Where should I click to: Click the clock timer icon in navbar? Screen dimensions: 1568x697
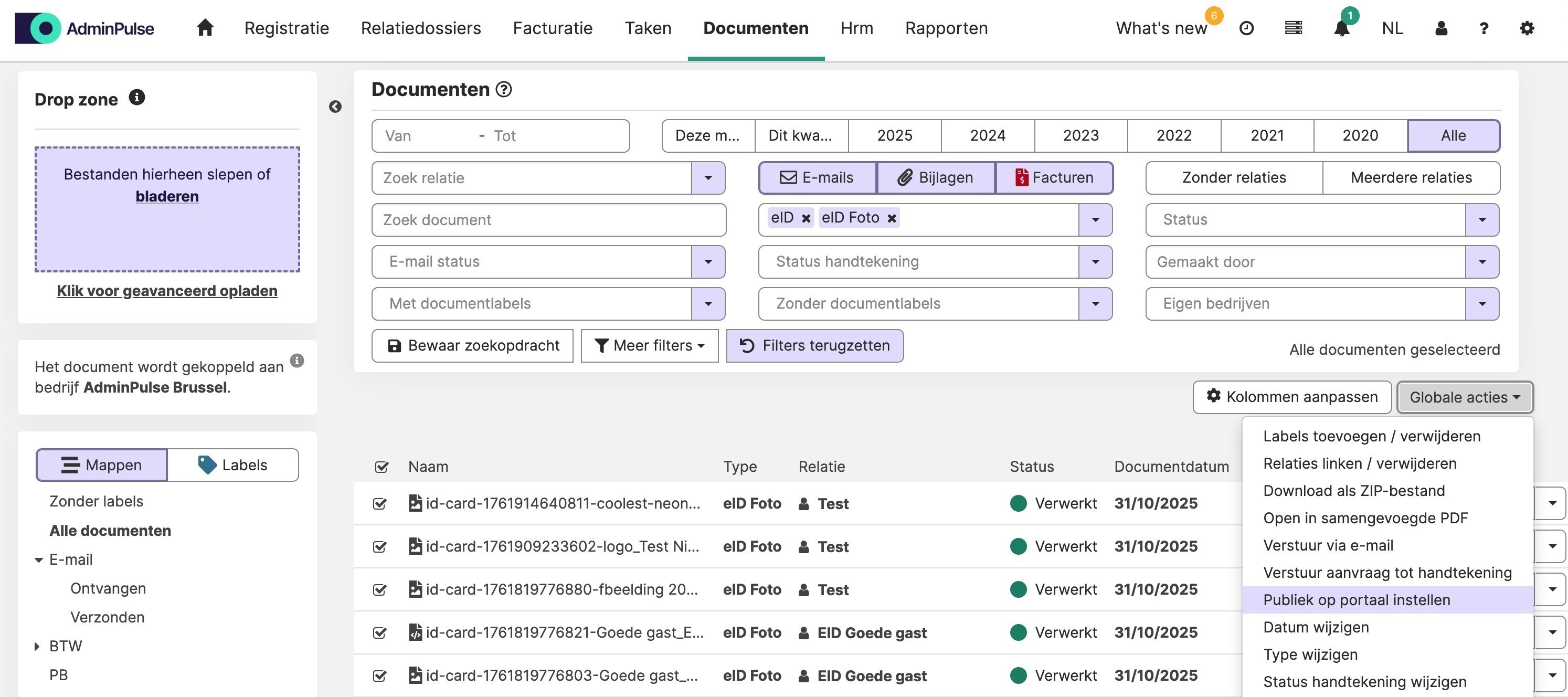[x=1246, y=29]
